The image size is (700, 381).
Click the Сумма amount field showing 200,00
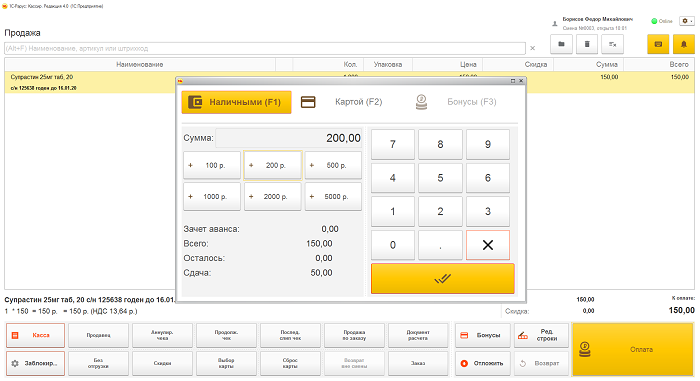tap(289, 138)
